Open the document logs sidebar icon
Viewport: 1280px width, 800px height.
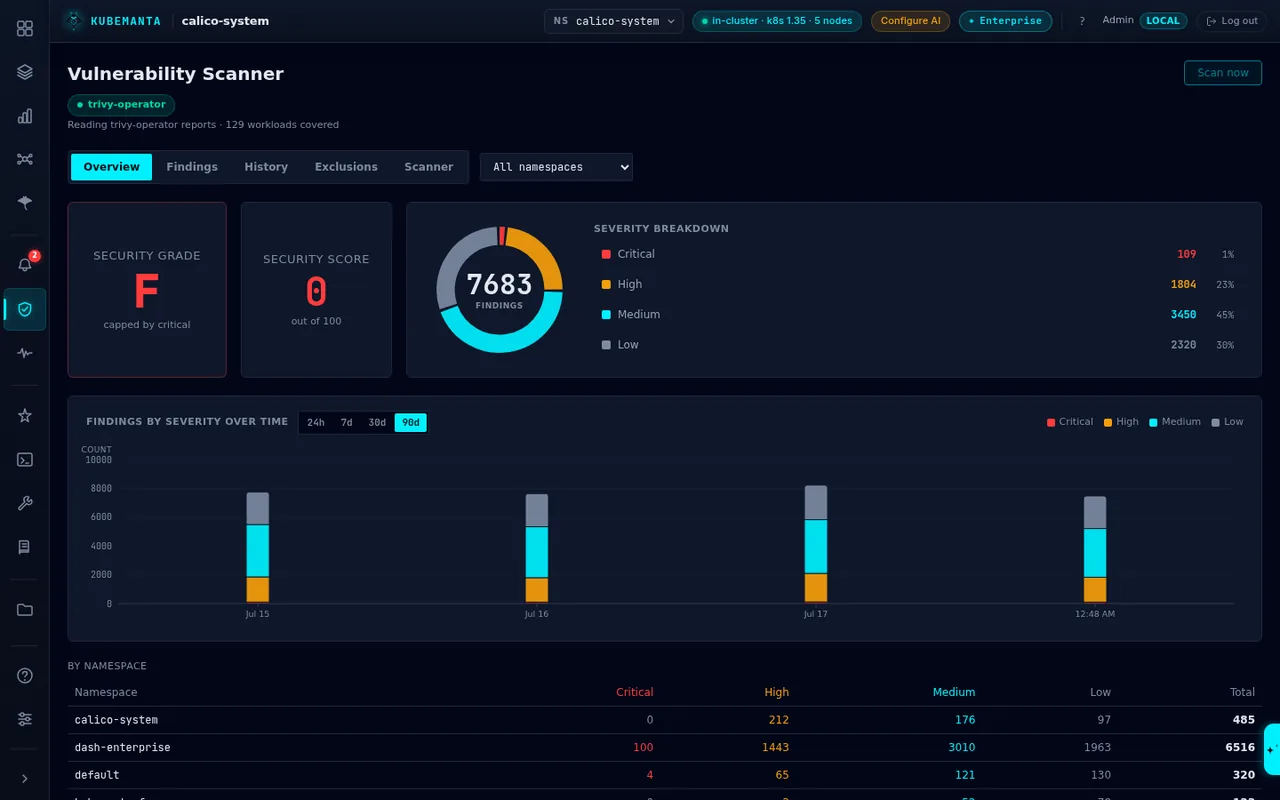25,547
